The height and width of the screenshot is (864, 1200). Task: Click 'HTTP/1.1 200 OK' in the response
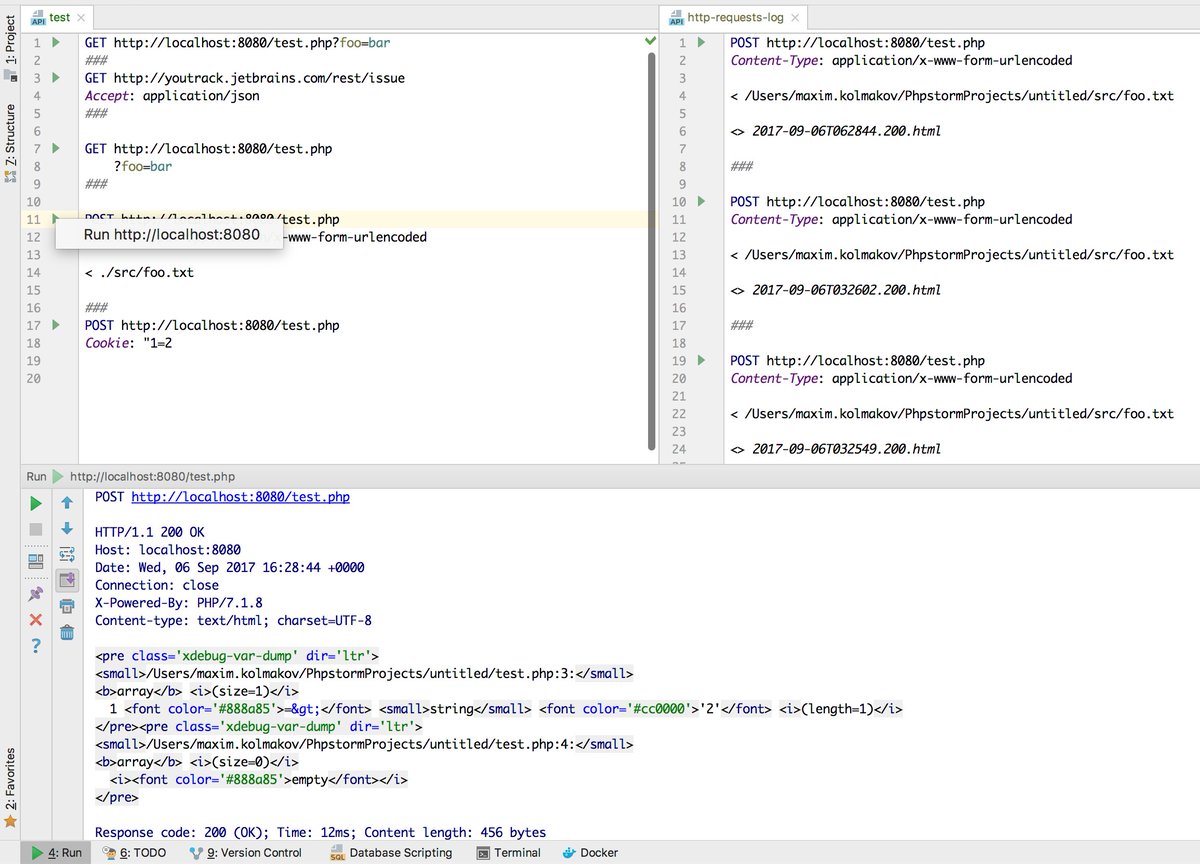click(x=149, y=532)
